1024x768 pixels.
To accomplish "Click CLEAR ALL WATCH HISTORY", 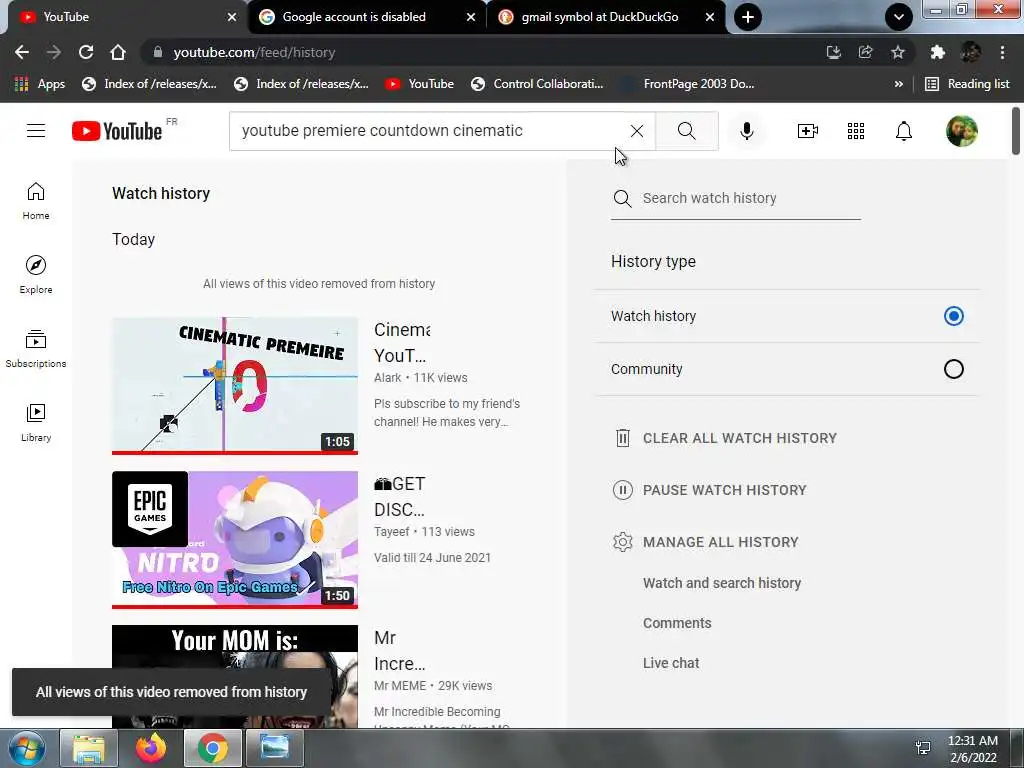I will [x=726, y=438].
